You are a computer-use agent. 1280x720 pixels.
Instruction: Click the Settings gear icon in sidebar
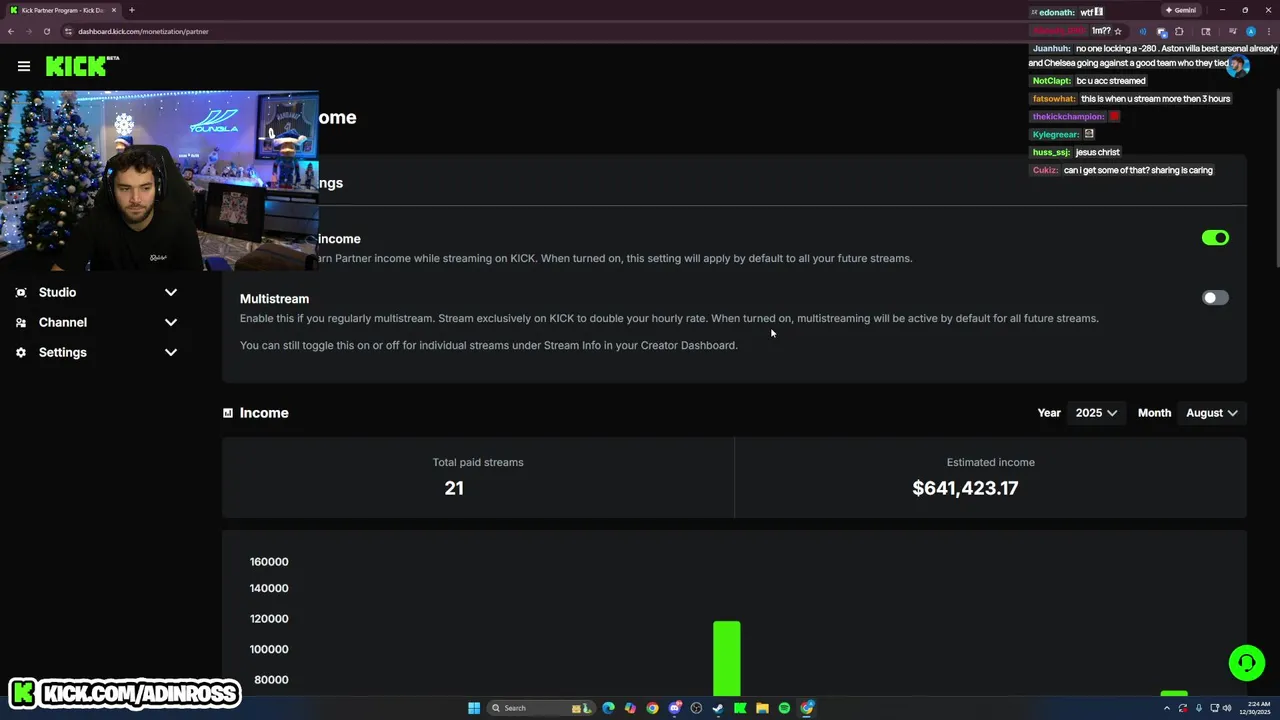point(21,352)
